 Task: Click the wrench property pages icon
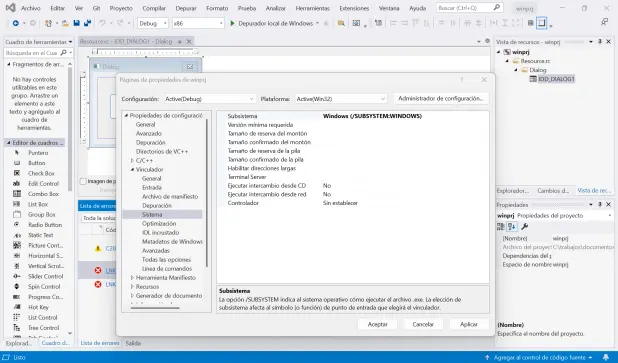[x=524, y=226]
